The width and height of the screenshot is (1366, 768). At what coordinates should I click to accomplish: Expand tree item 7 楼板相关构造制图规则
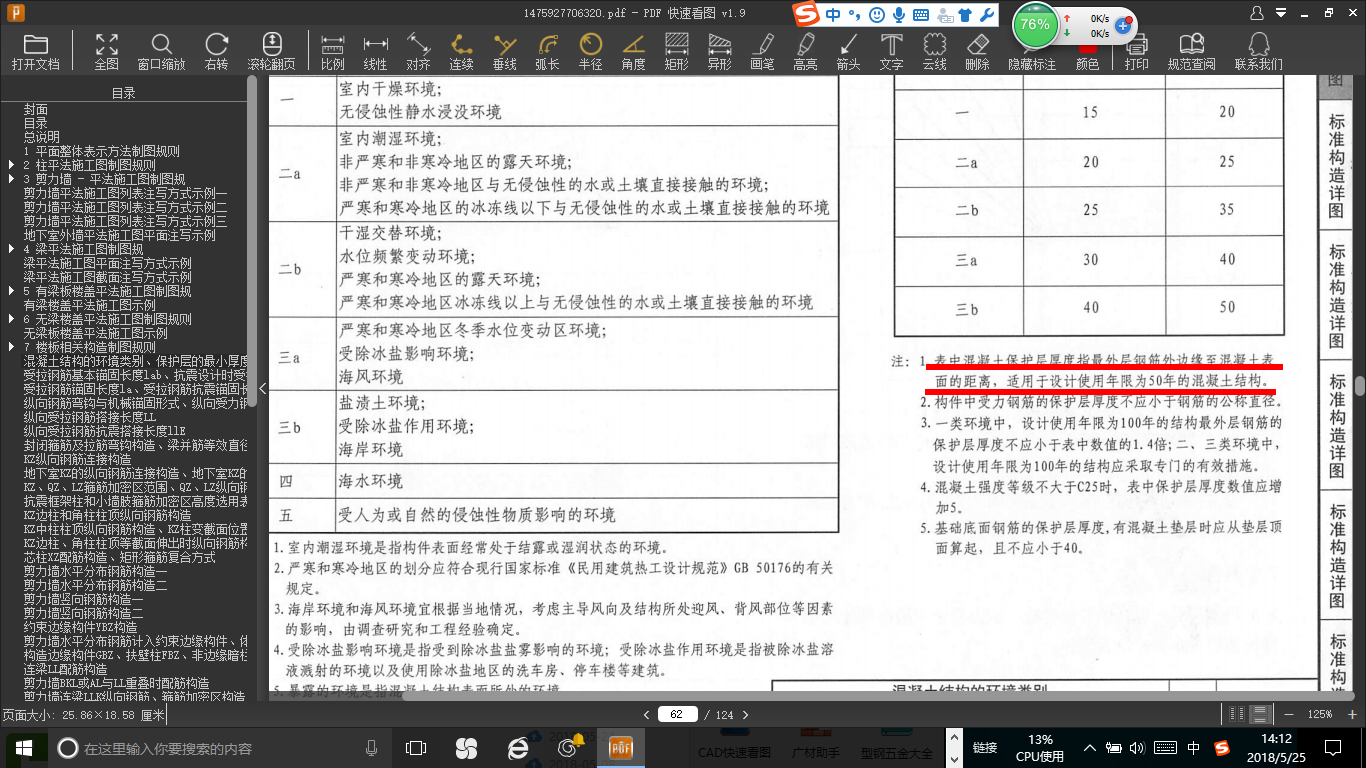point(11,347)
